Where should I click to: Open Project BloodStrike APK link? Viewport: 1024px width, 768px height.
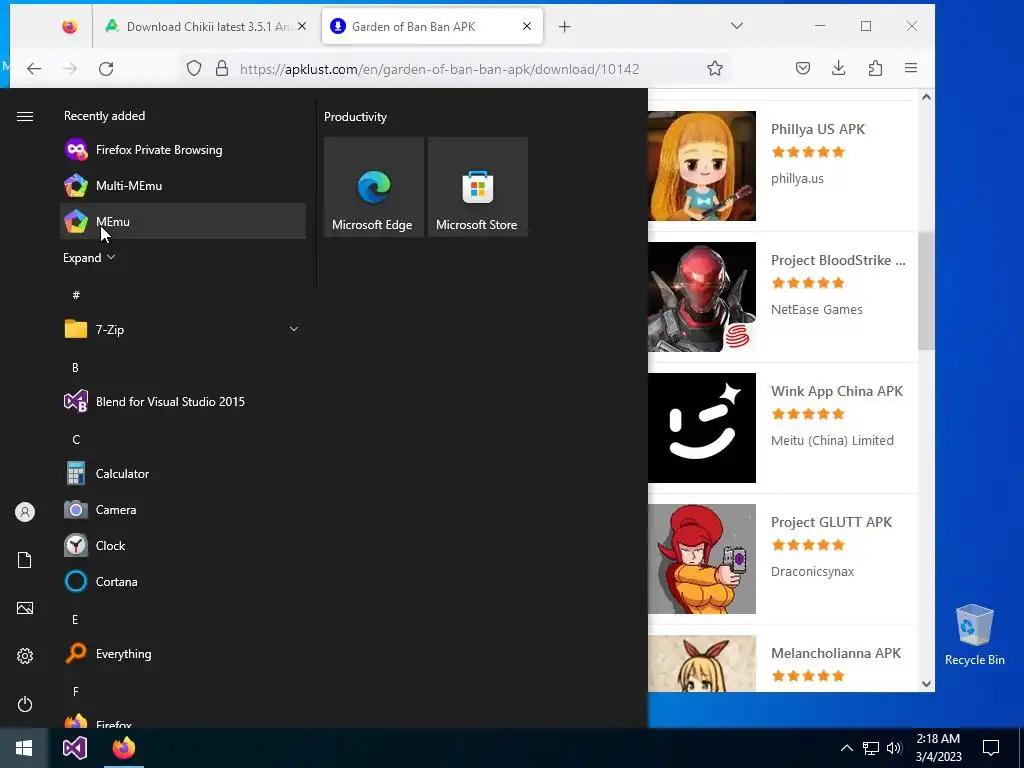coord(838,260)
